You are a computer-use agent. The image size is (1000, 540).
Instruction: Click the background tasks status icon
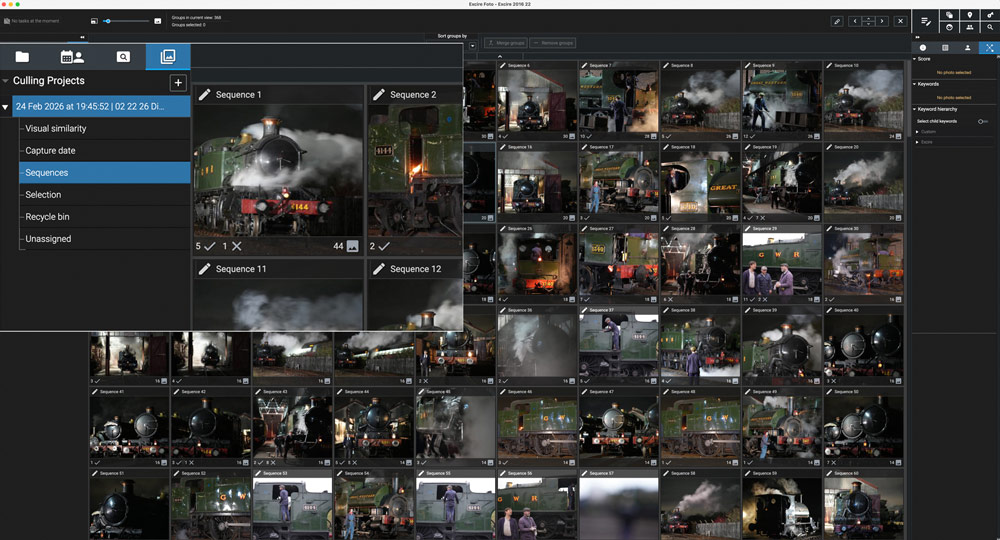6,21
